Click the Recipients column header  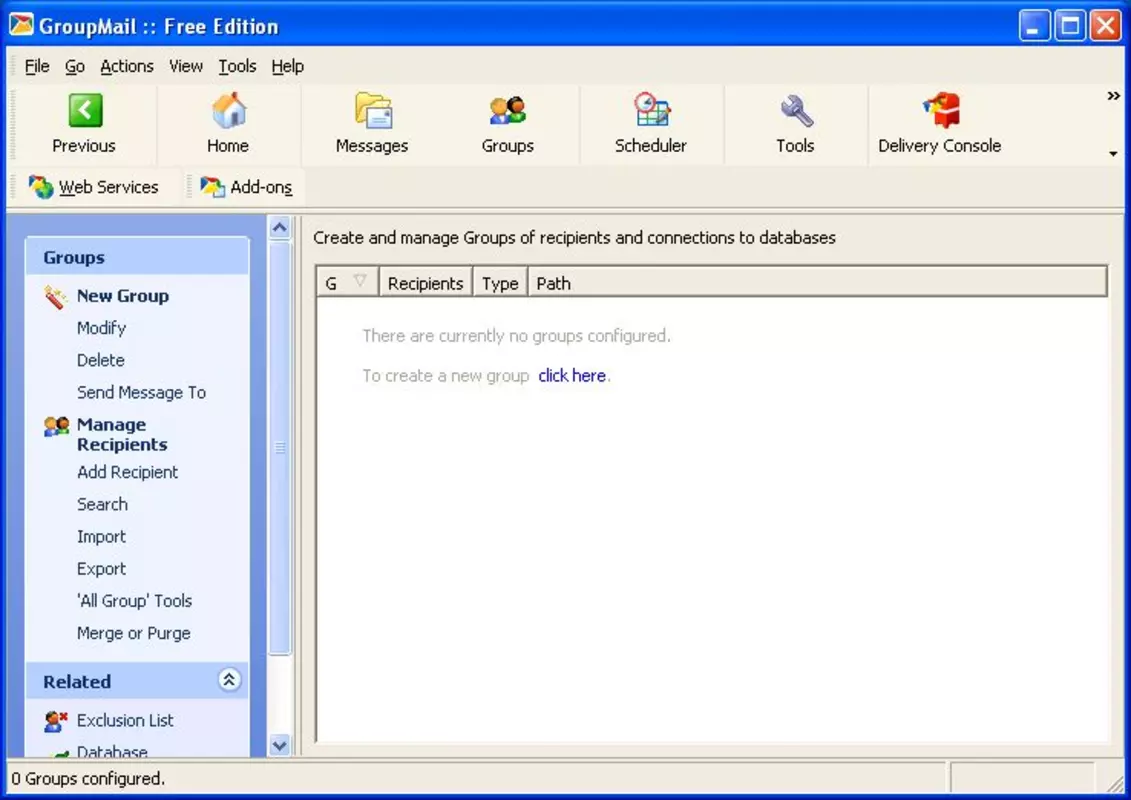426,283
